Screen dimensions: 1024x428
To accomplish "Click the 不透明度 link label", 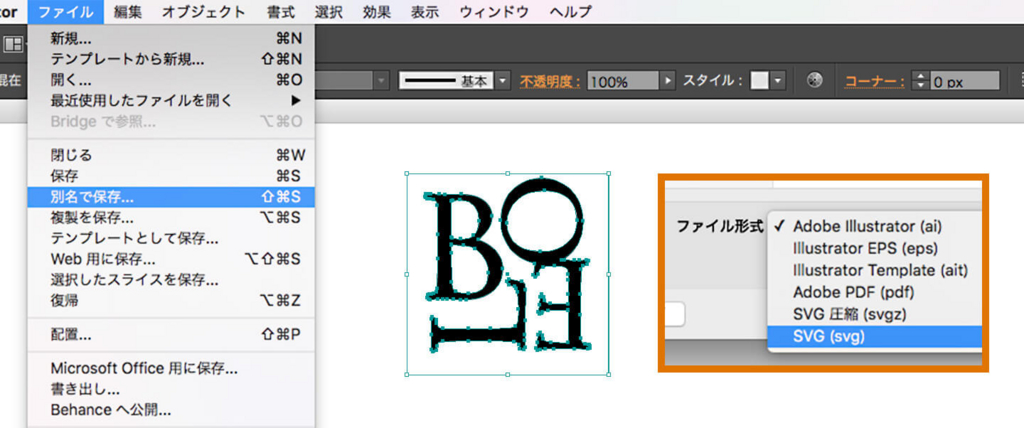I will 550,82.
